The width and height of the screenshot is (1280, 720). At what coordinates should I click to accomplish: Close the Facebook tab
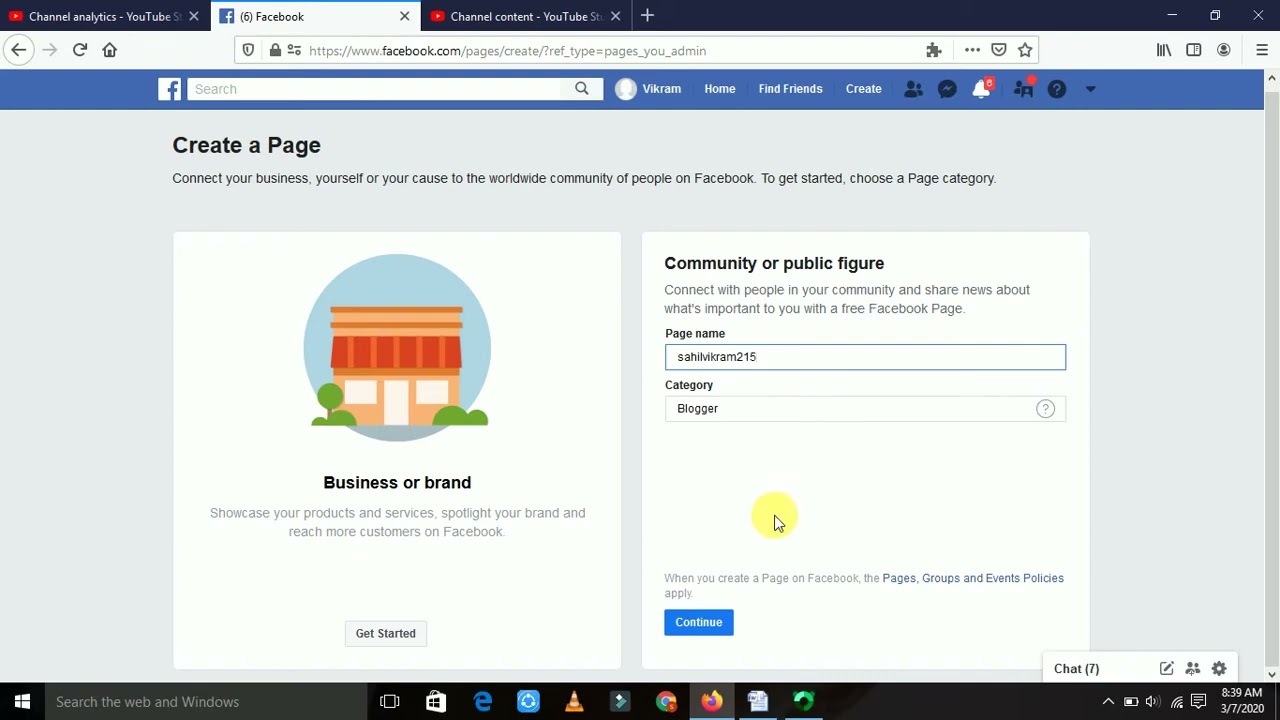tap(405, 16)
